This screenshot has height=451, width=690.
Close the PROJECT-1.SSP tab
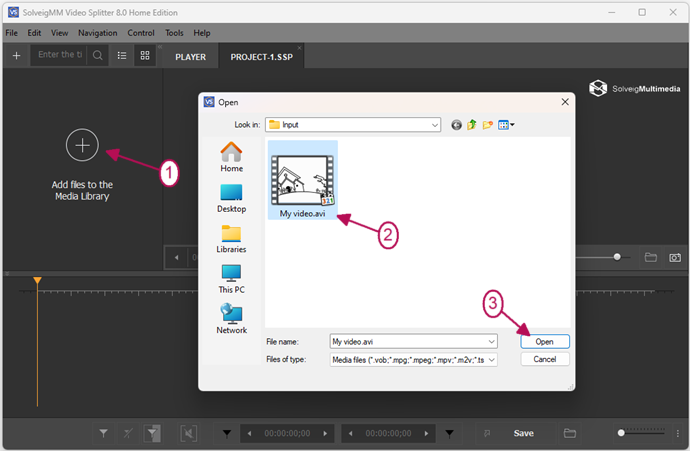tap(299, 48)
